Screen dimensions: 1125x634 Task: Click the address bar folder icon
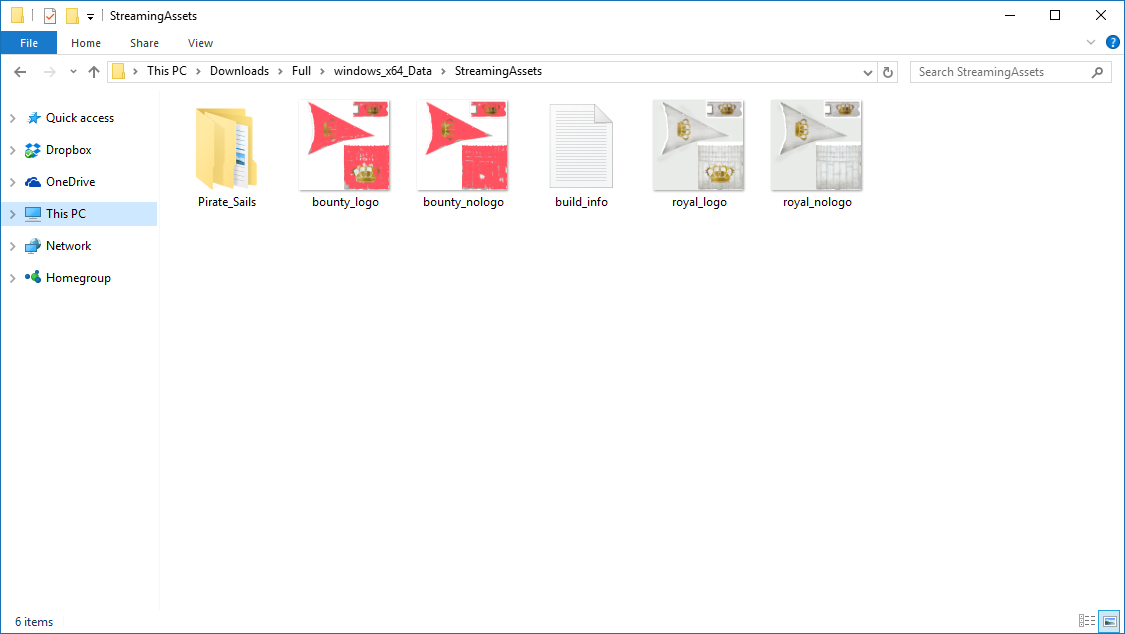[118, 71]
